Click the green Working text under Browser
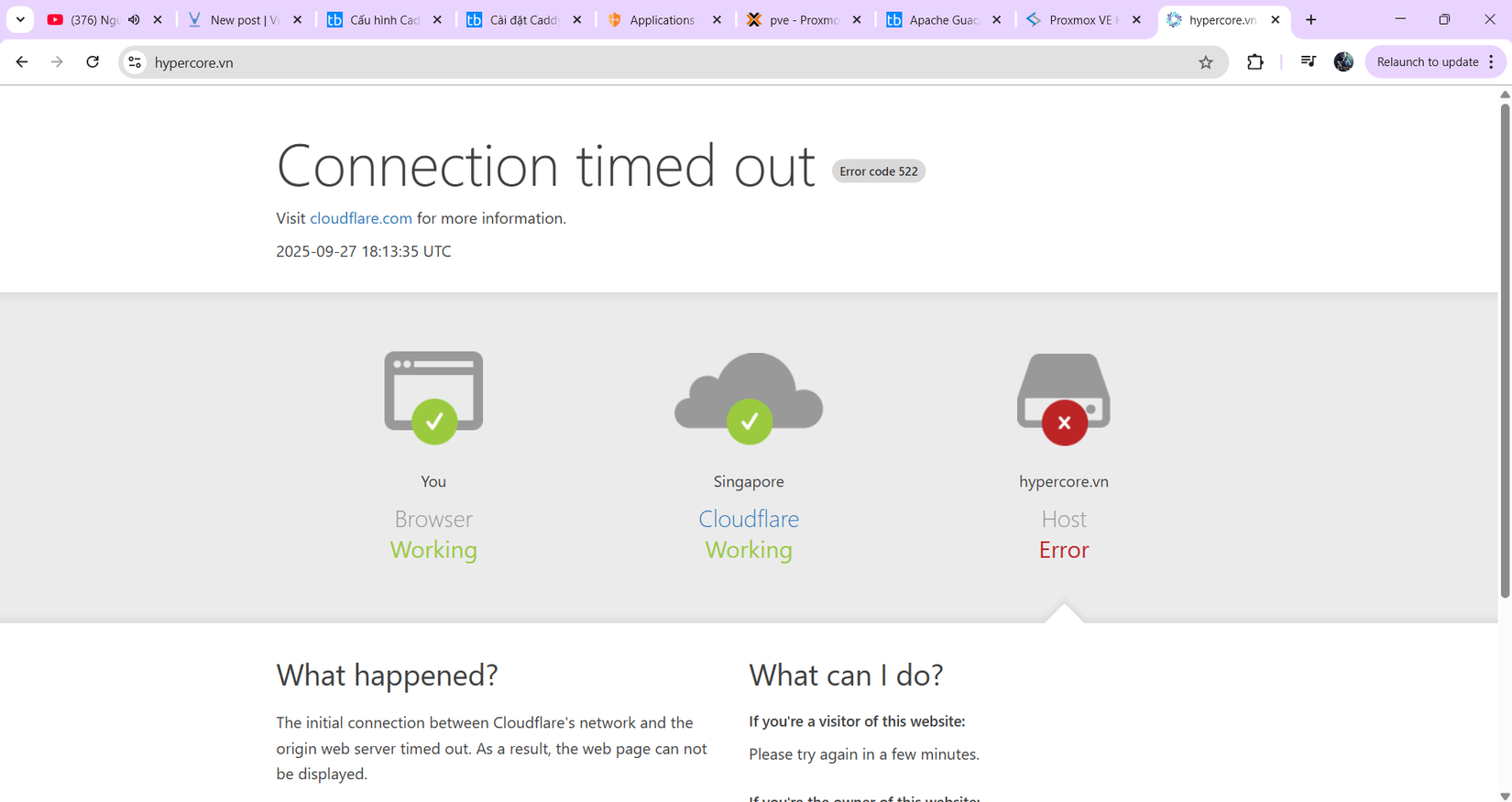 click(433, 550)
